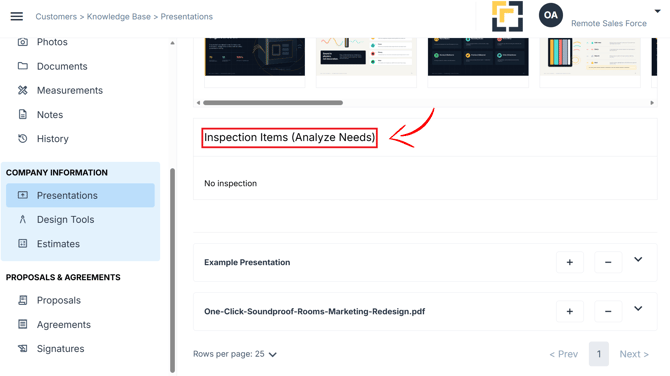Click the sidebar vertical scrollbar
670x376 pixels.
[x=173, y=270]
